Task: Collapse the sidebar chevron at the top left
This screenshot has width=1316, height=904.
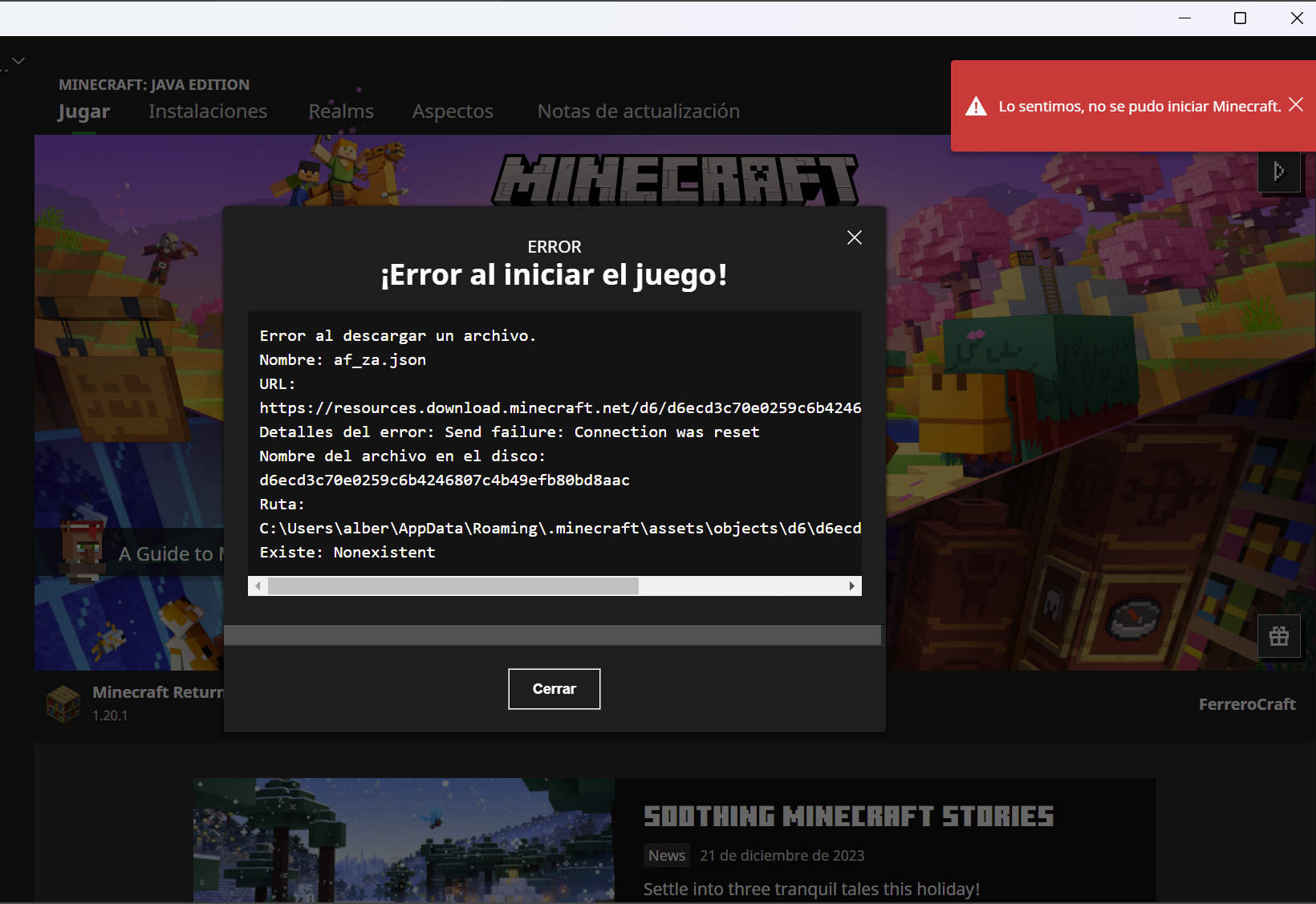Action: (x=18, y=61)
